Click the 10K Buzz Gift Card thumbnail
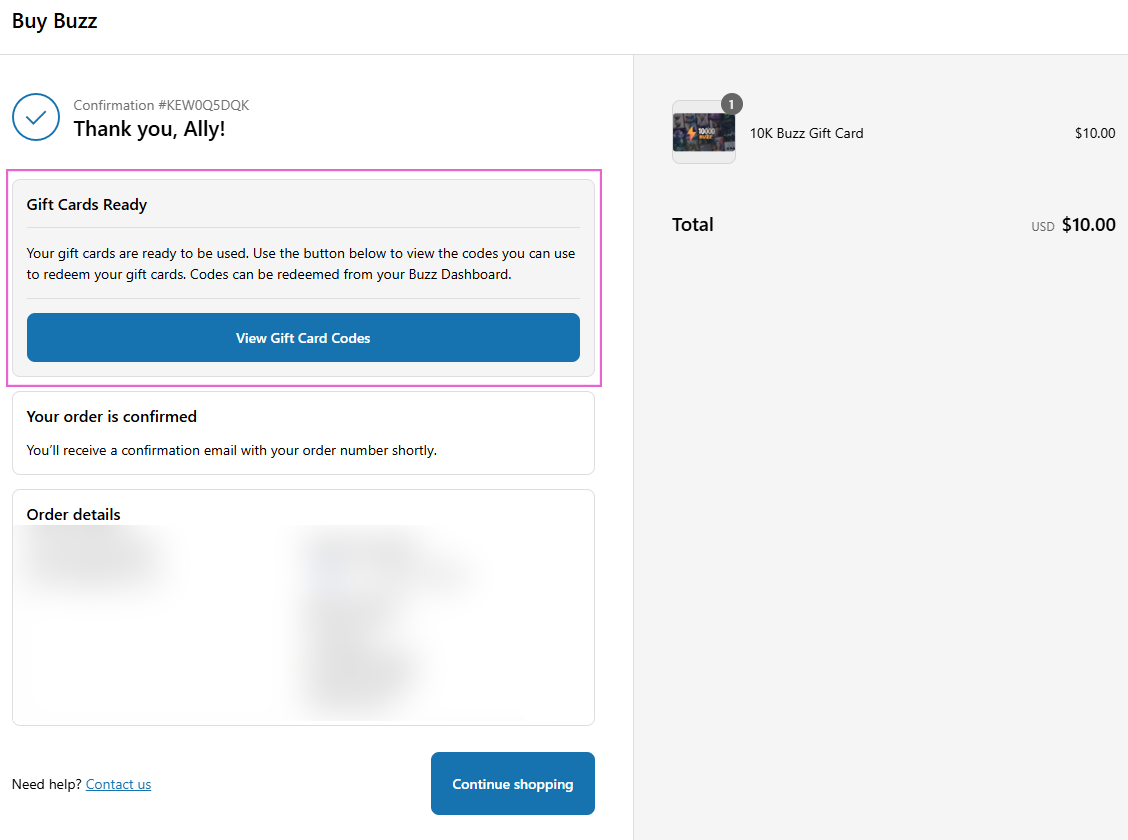The width and height of the screenshot is (1128, 840). click(703, 133)
